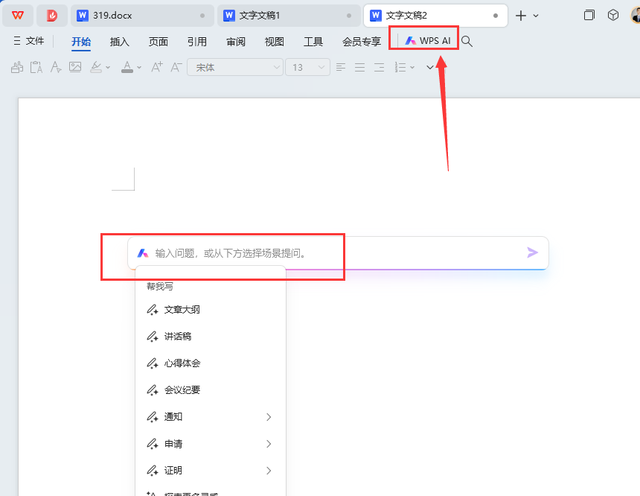Screen dimensions: 640x496
Task: Align text left
Action: tap(340, 67)
